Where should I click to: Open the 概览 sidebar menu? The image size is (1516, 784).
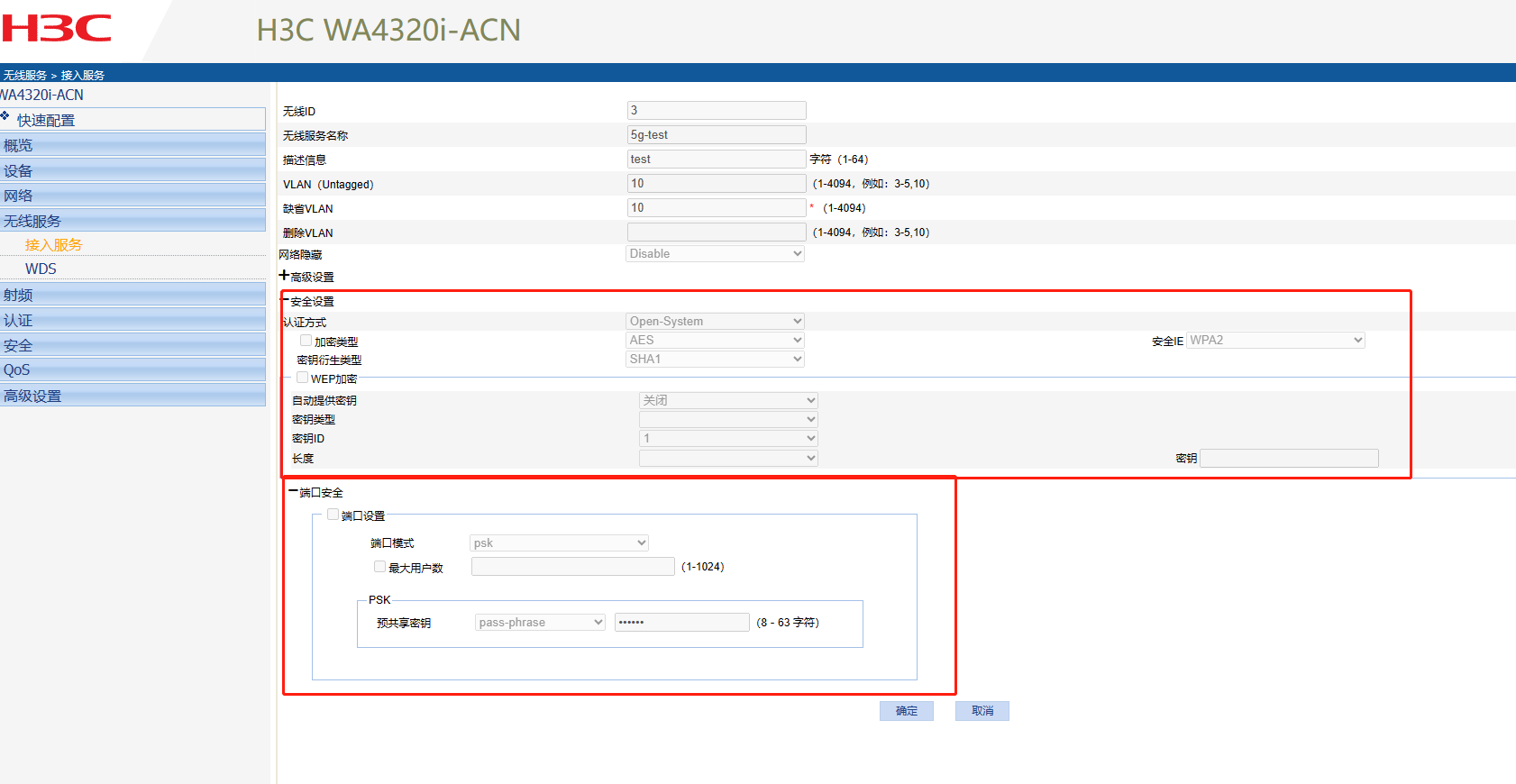(x=133, y=145)
